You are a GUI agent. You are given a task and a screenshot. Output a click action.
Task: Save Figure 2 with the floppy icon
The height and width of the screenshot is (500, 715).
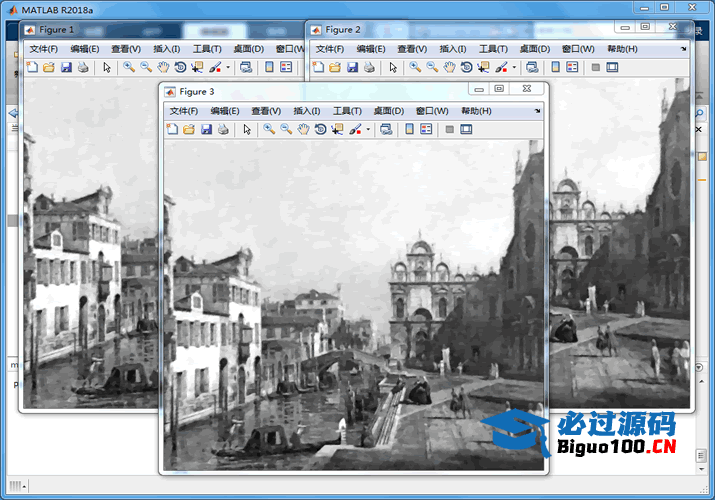click(x=352, y=67)
